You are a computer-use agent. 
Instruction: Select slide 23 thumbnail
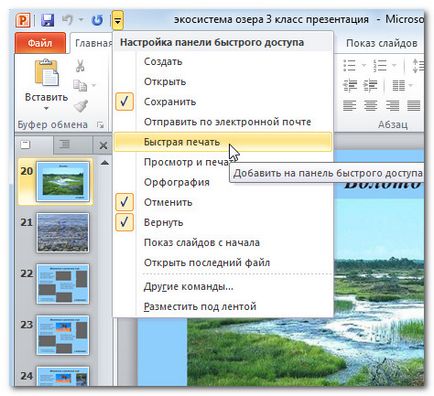coord(63,335)
